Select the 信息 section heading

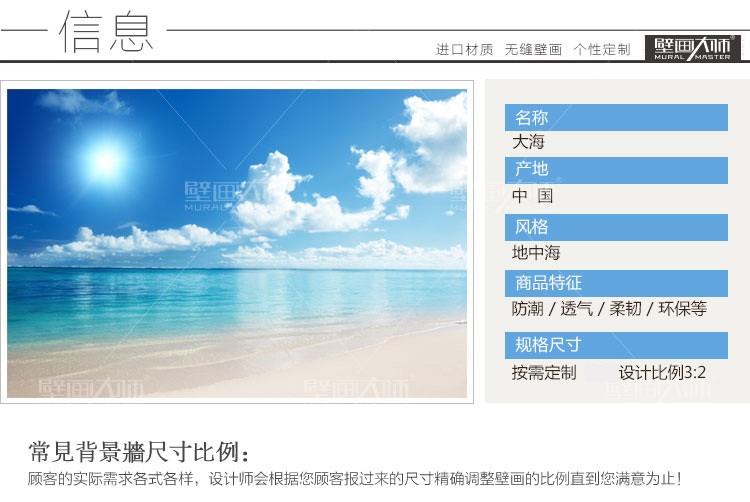click(106, 32)
